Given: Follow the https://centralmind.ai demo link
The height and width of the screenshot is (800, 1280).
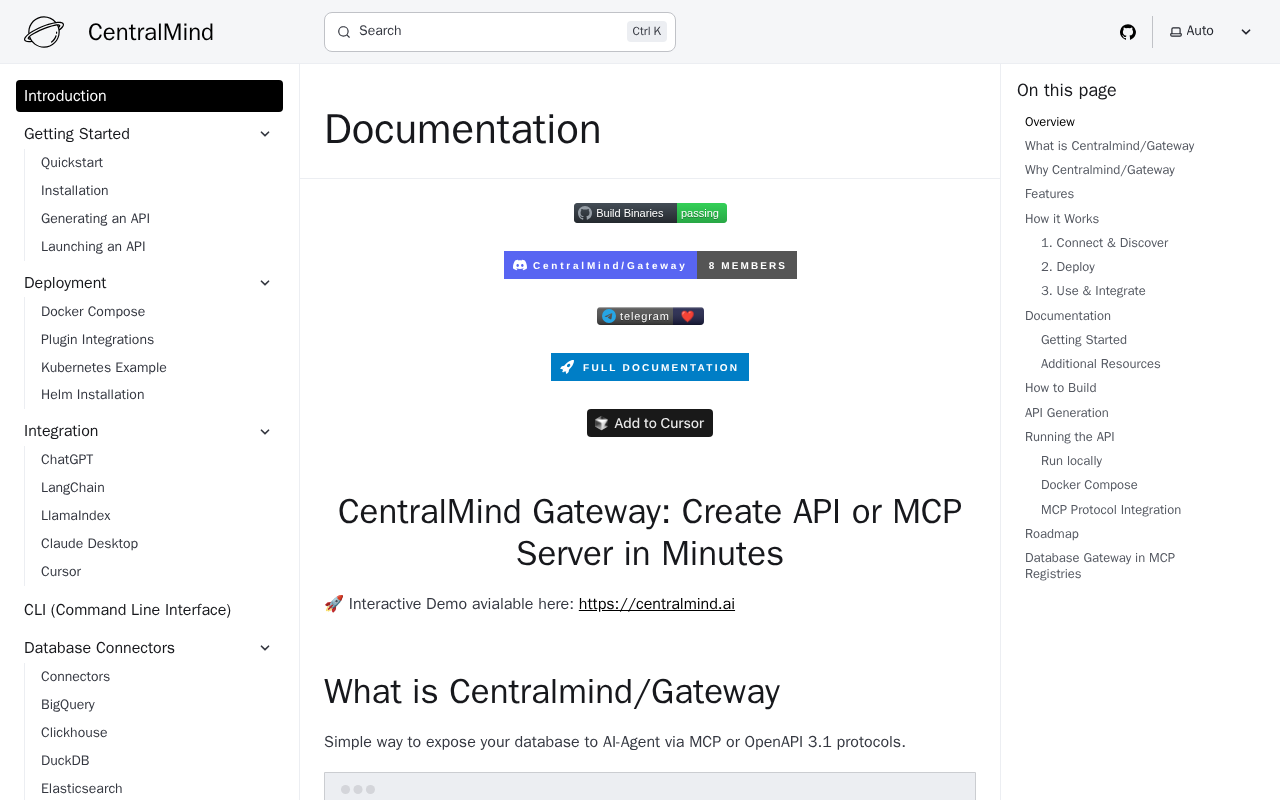Looking at the screenshot, I should tap(656, 604).
